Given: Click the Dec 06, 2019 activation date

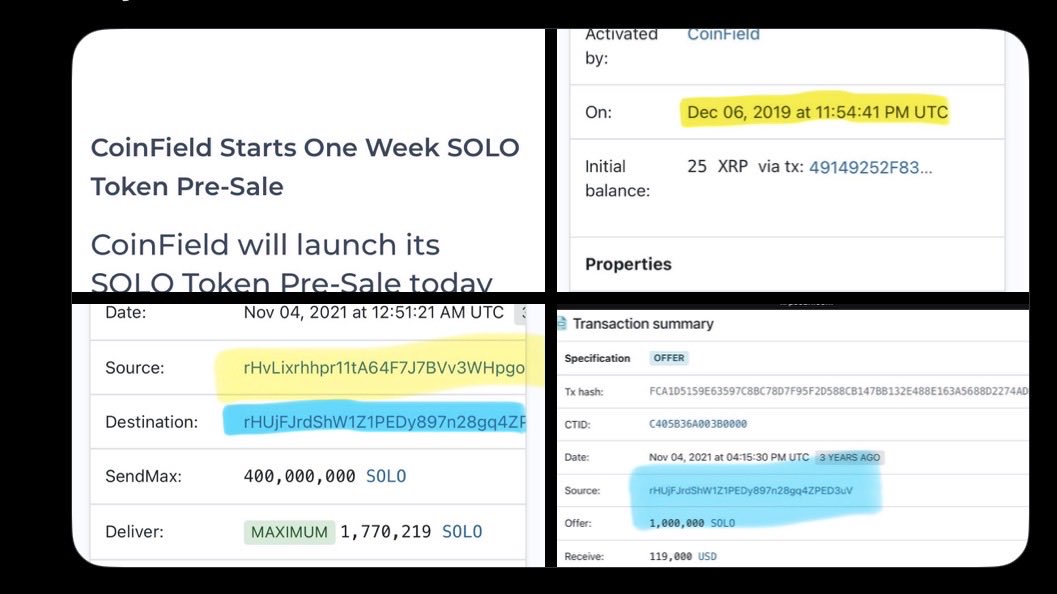Looking at the screenshot, I should (817, 112).
